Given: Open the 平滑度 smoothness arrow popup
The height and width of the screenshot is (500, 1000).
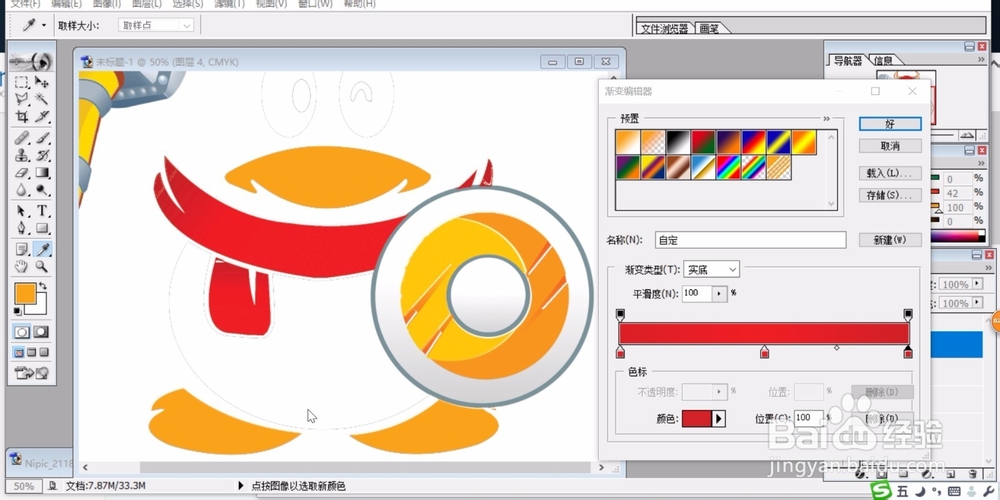Looking at the screenshot, I should (x=720, y=293).
